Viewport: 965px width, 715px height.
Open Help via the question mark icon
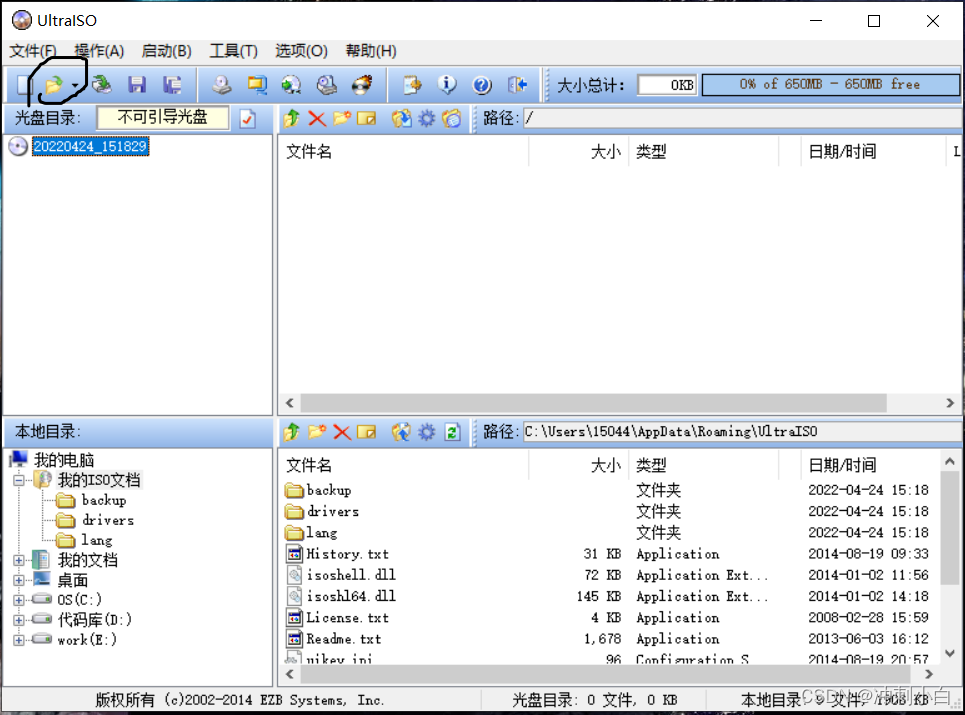coord(482,85)
